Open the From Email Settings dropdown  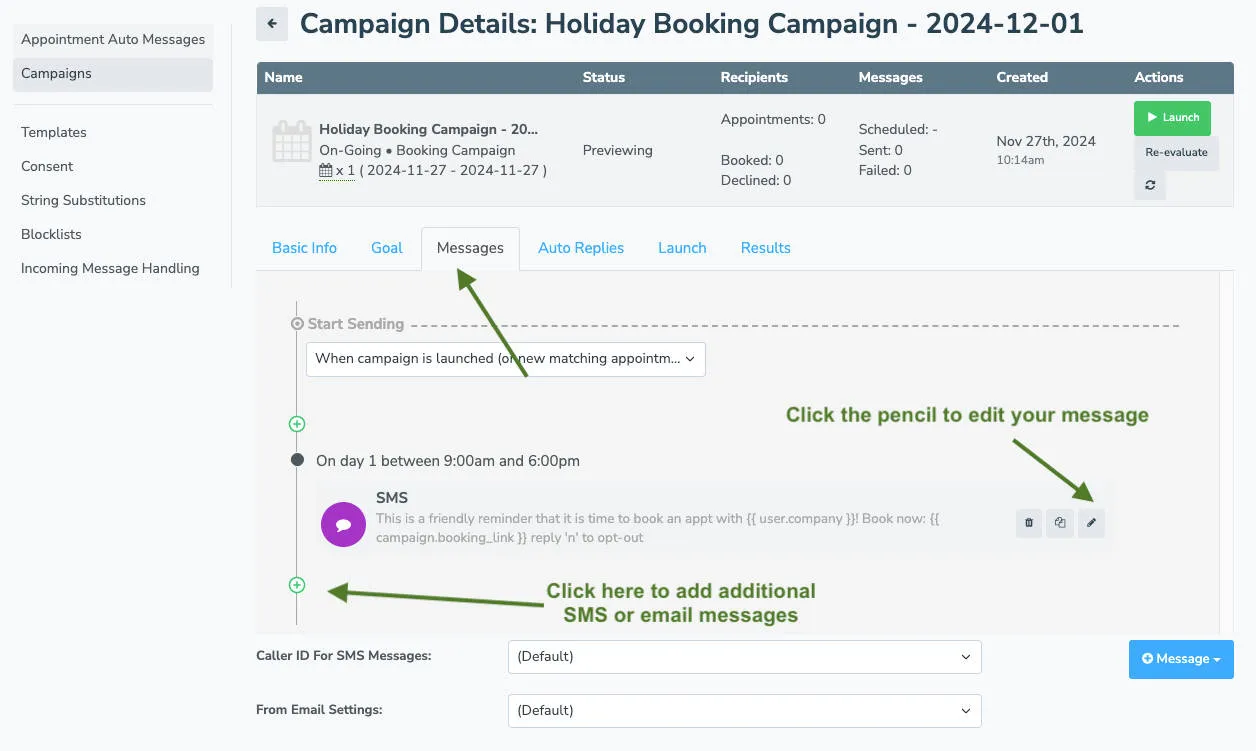pyautogui.click(x=744, y=710)
